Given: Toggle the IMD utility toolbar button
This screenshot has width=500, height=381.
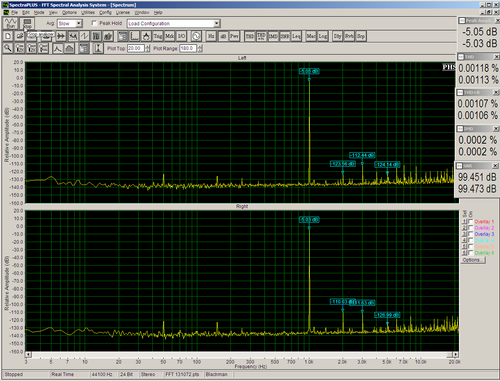Looking at the screenshot, I should (273, 36).
